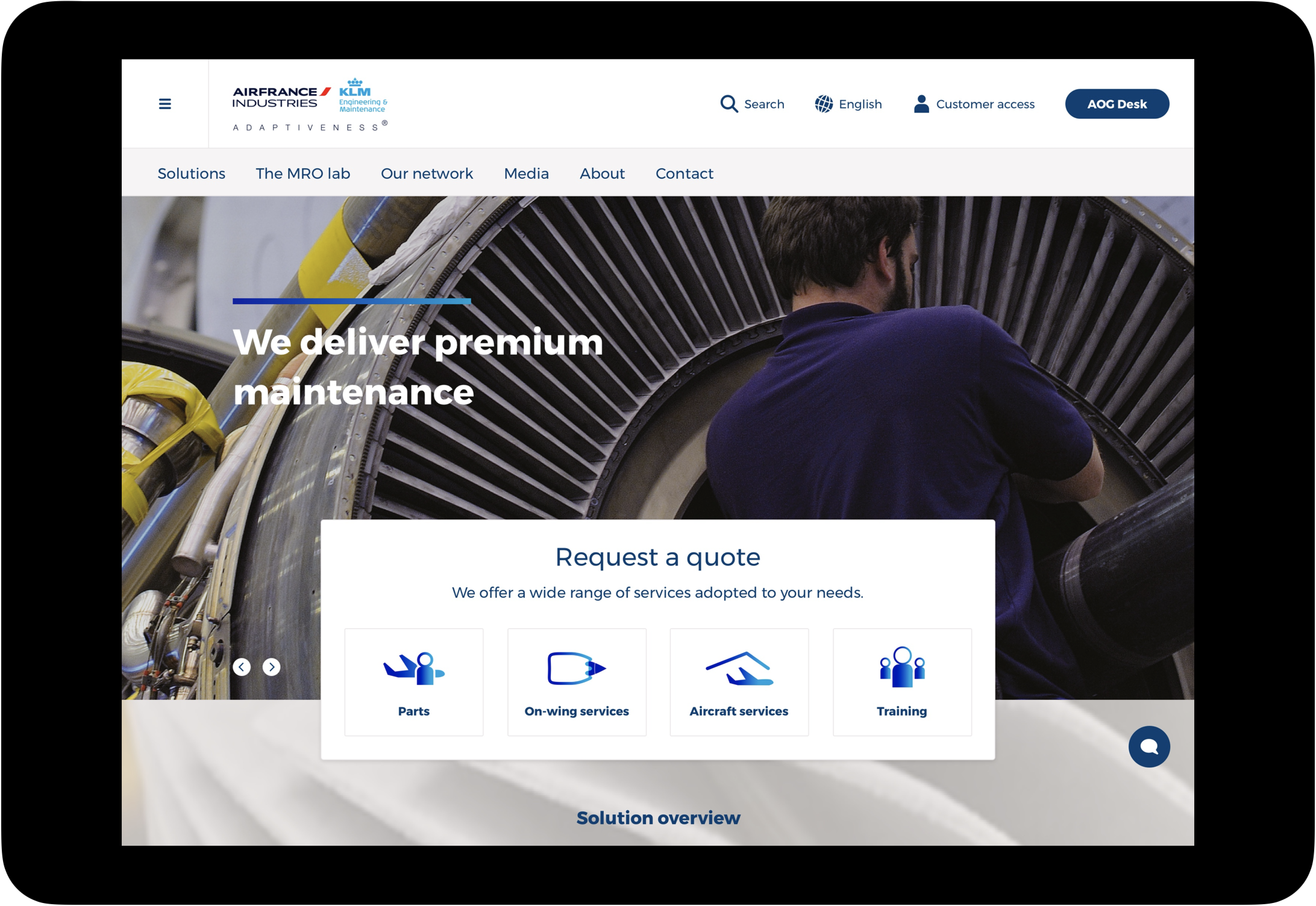Open the English language selector
The width and height of the screenshot is (1316, 906).
[860, 104]
